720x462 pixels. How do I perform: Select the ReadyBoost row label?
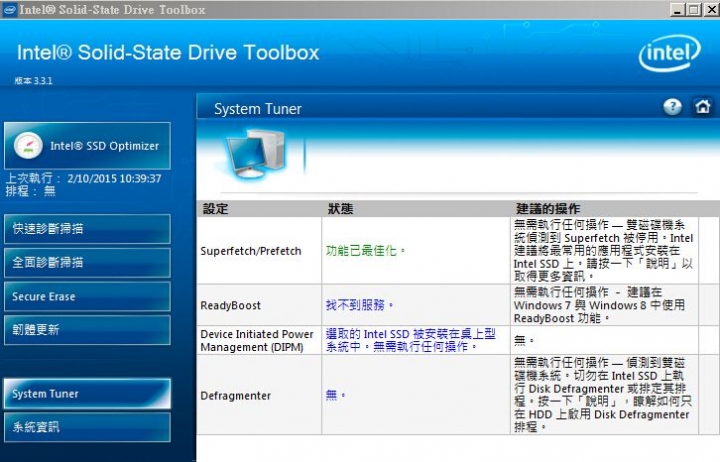point(231,305)
